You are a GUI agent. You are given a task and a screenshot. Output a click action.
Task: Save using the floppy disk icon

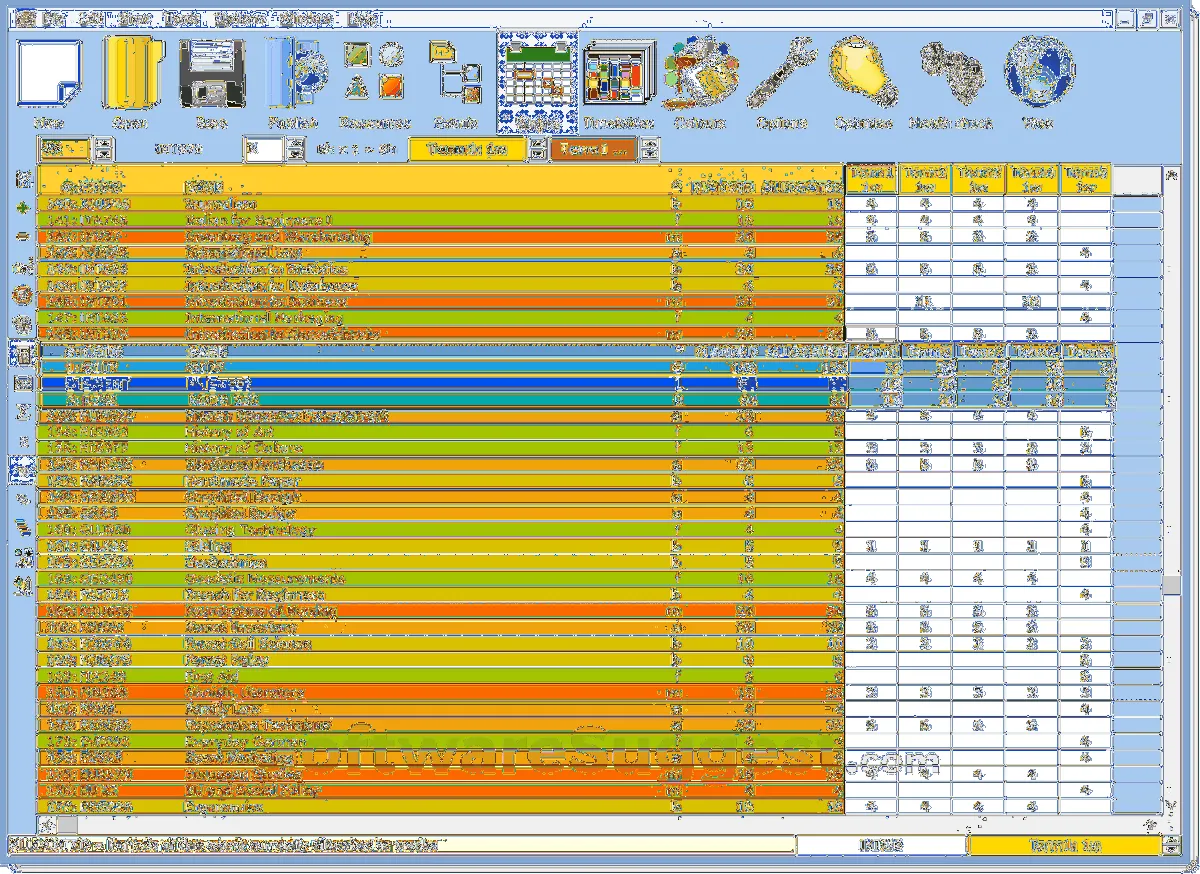tap(212, 73)
